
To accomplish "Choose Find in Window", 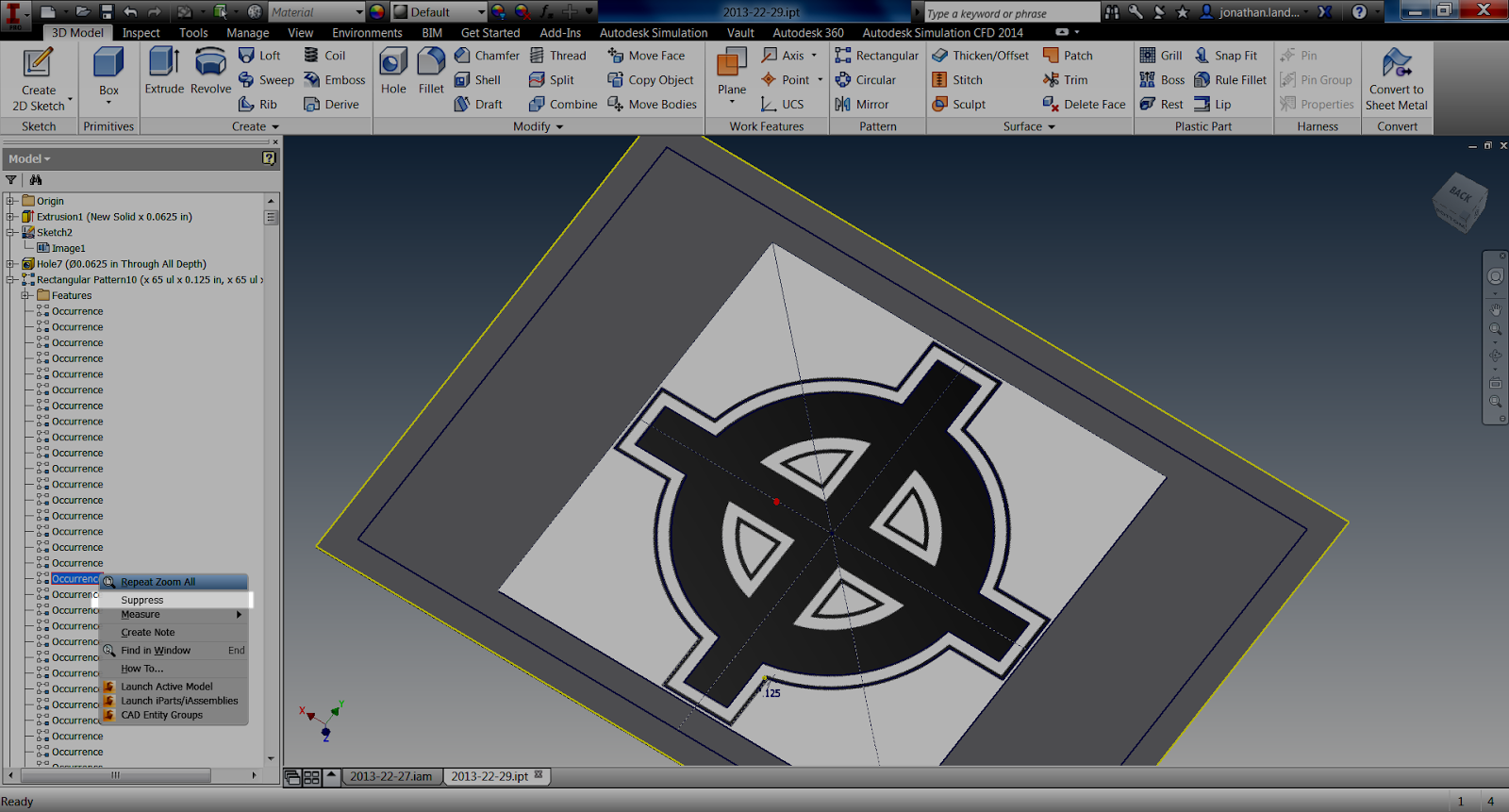I will click(x=174, y=651).
